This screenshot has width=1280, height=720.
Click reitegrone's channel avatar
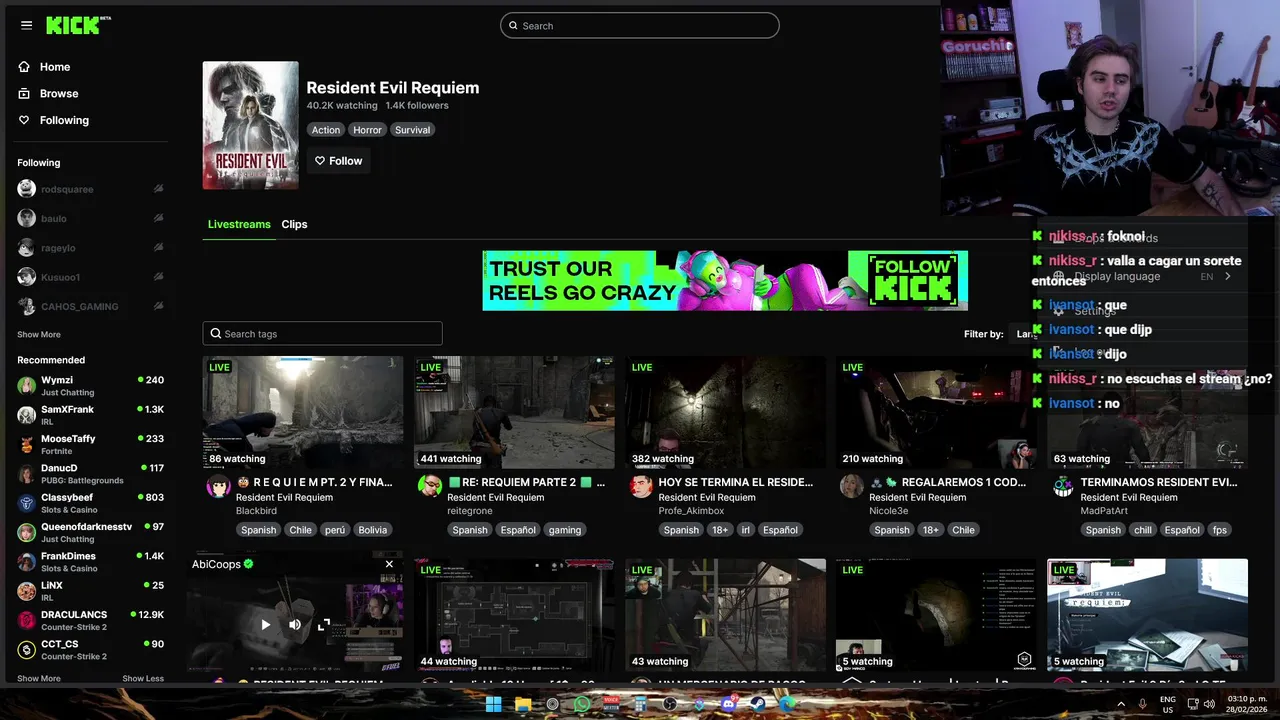click(430, 487)
